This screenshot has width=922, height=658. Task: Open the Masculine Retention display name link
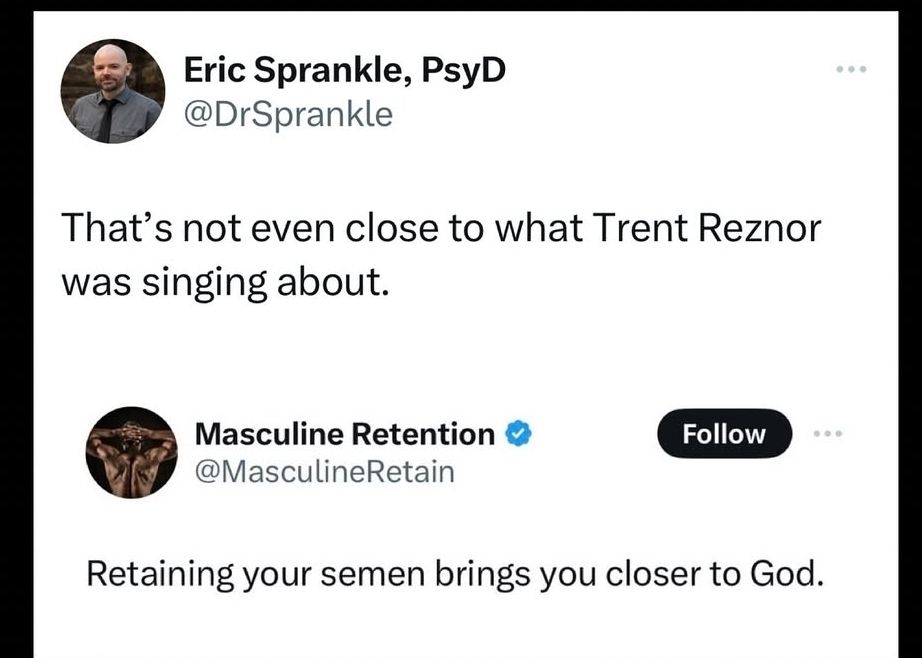pyautogui.click(x=344, y=434)
